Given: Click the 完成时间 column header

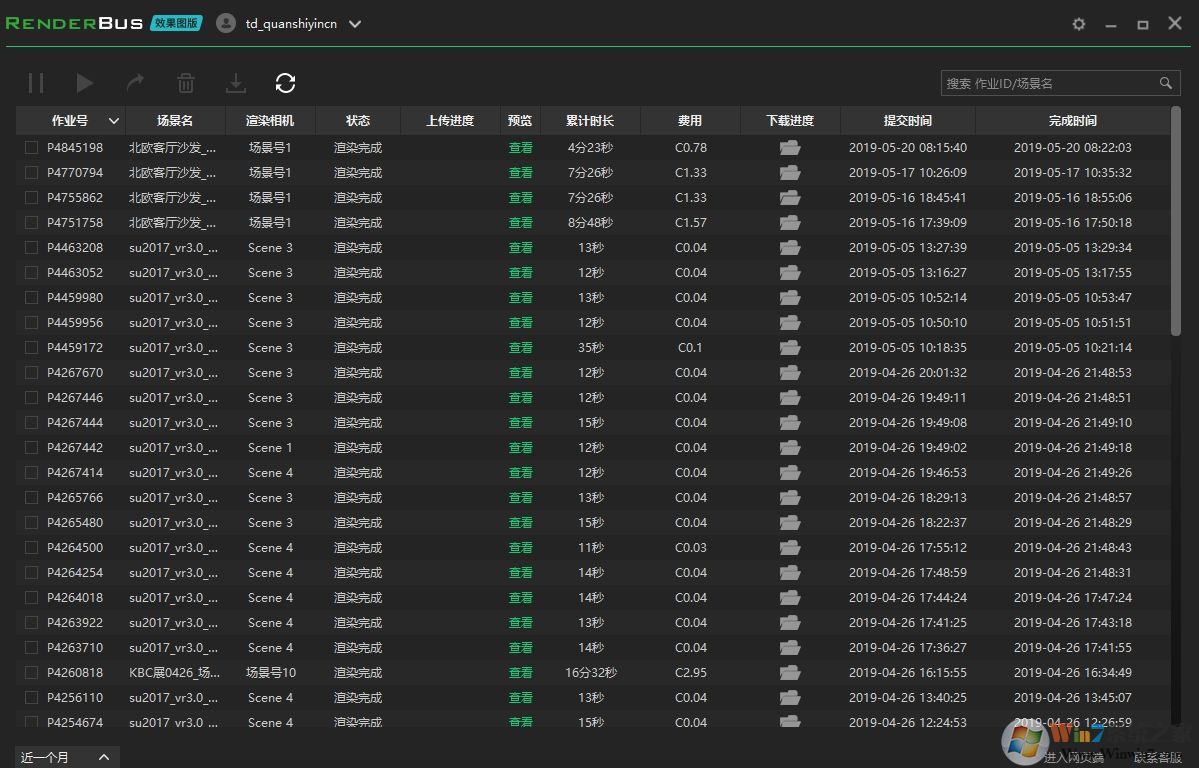Looking at the screenshot, I should pyautogui.click(x=1072, y=120).
